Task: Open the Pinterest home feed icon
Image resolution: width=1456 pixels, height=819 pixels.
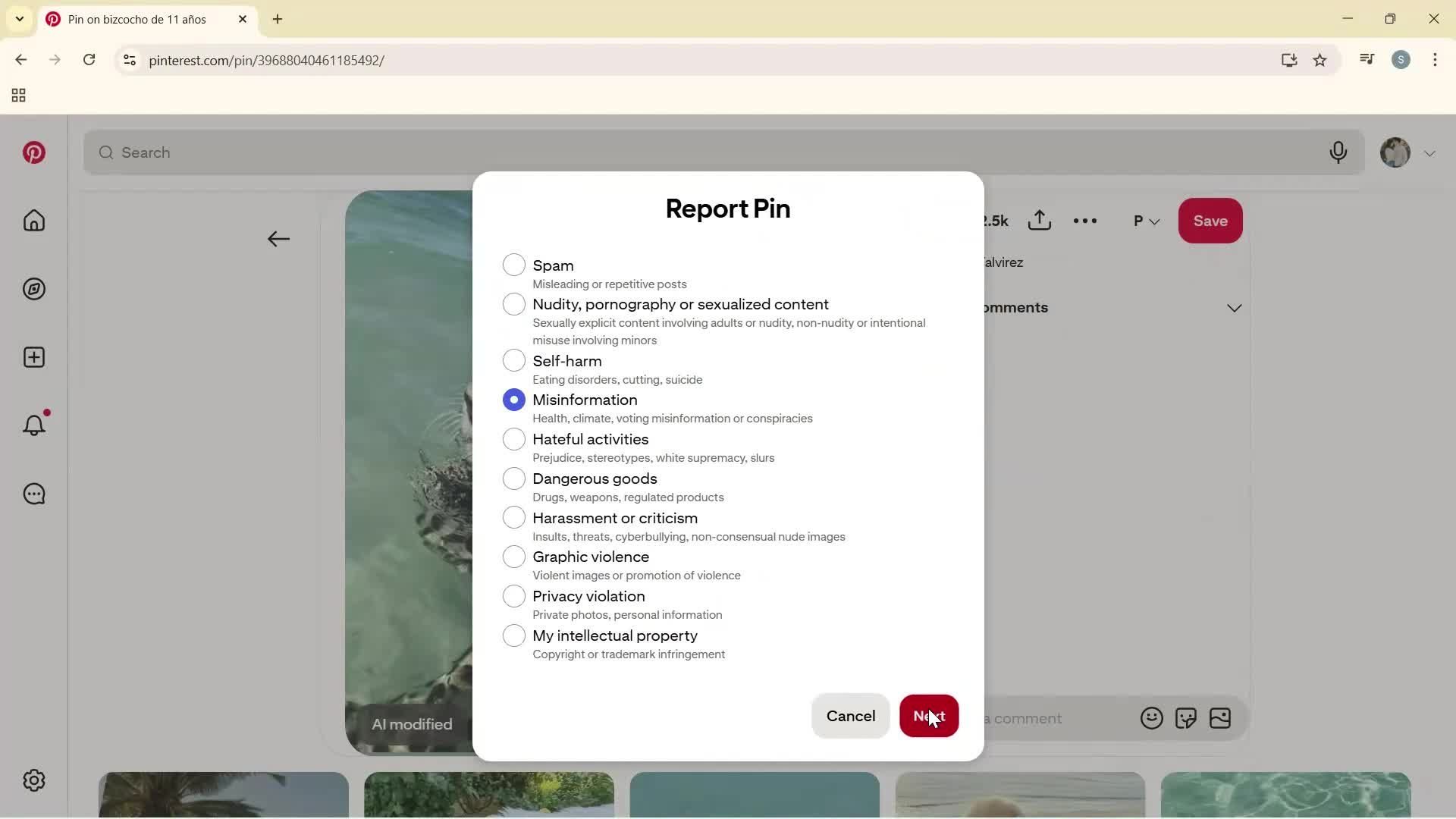Action: point(34,221)
